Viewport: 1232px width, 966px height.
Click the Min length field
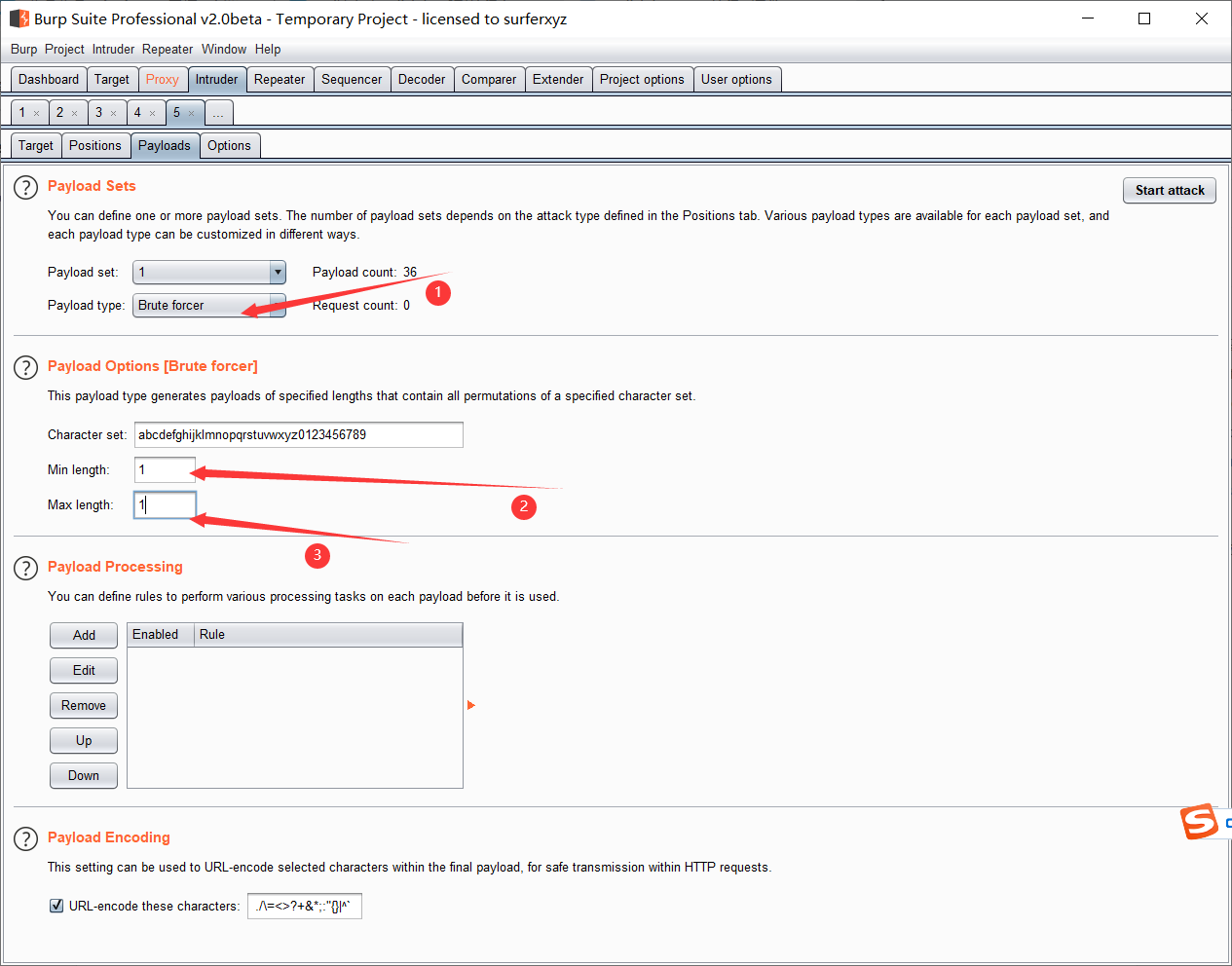coord(165,470)
